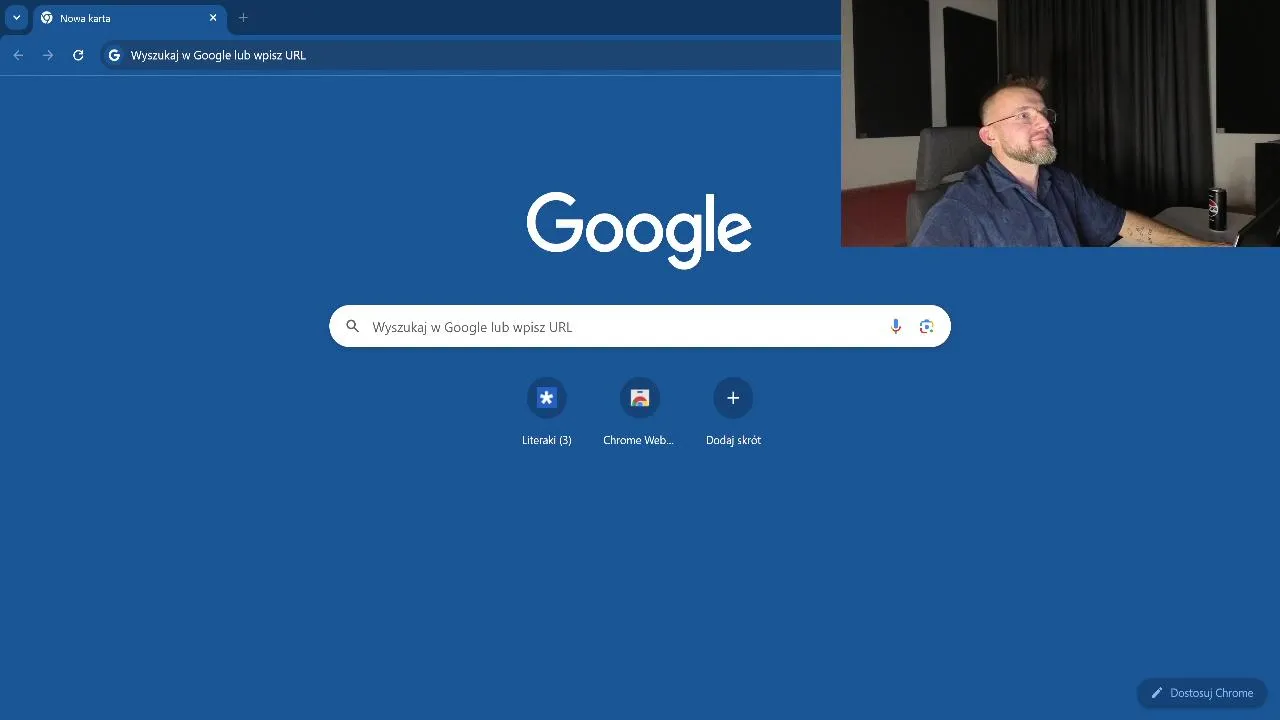Click the Google logo
This screenshot has width=1280, height=720.
639,230
